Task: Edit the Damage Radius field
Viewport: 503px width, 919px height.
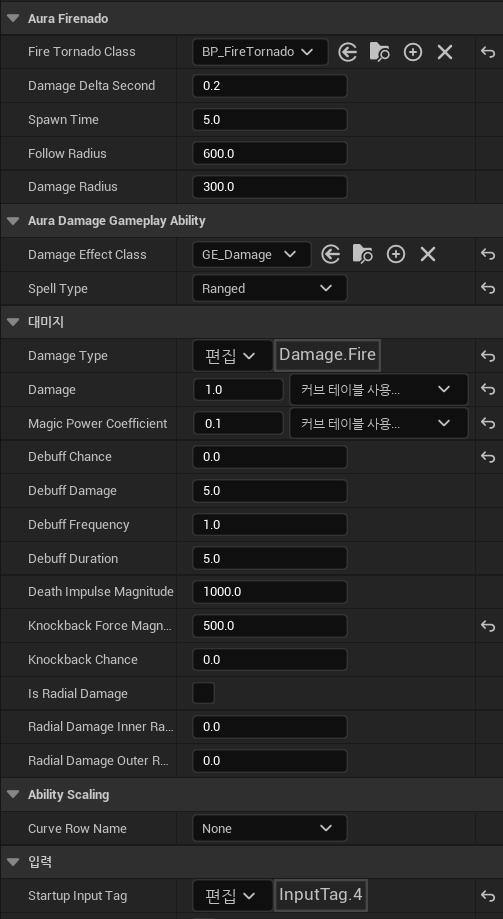Action: 270,187
